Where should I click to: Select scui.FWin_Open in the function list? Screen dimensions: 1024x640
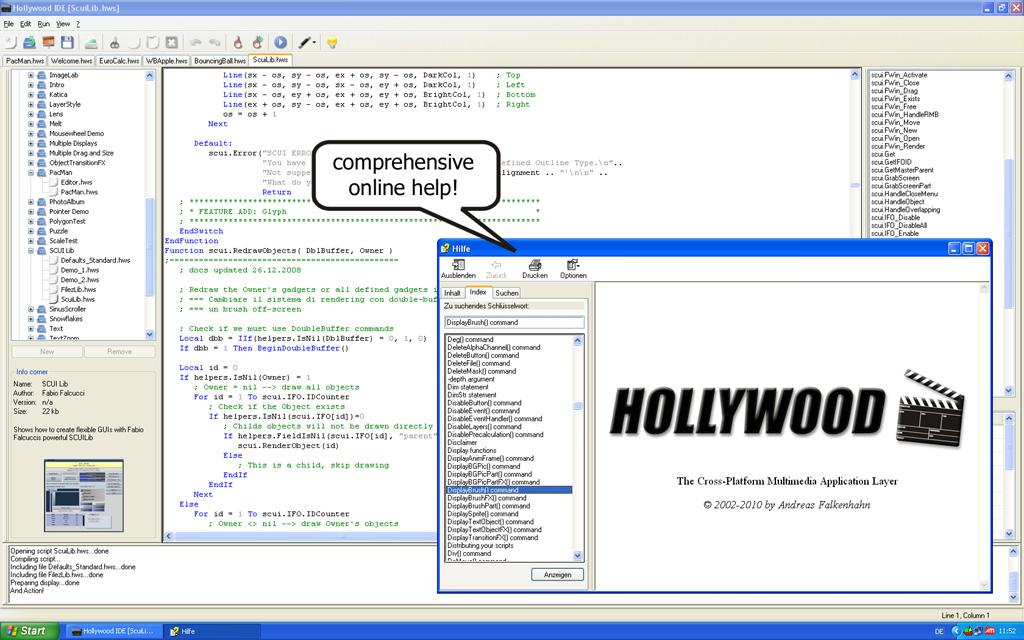click(x=895, y=138)
